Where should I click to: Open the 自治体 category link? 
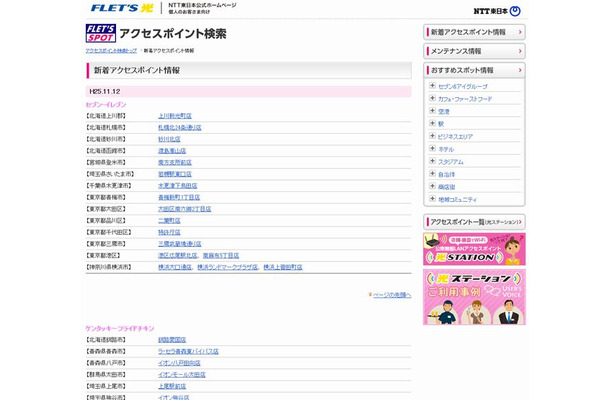pyautogui.click(x=446, y=174)
